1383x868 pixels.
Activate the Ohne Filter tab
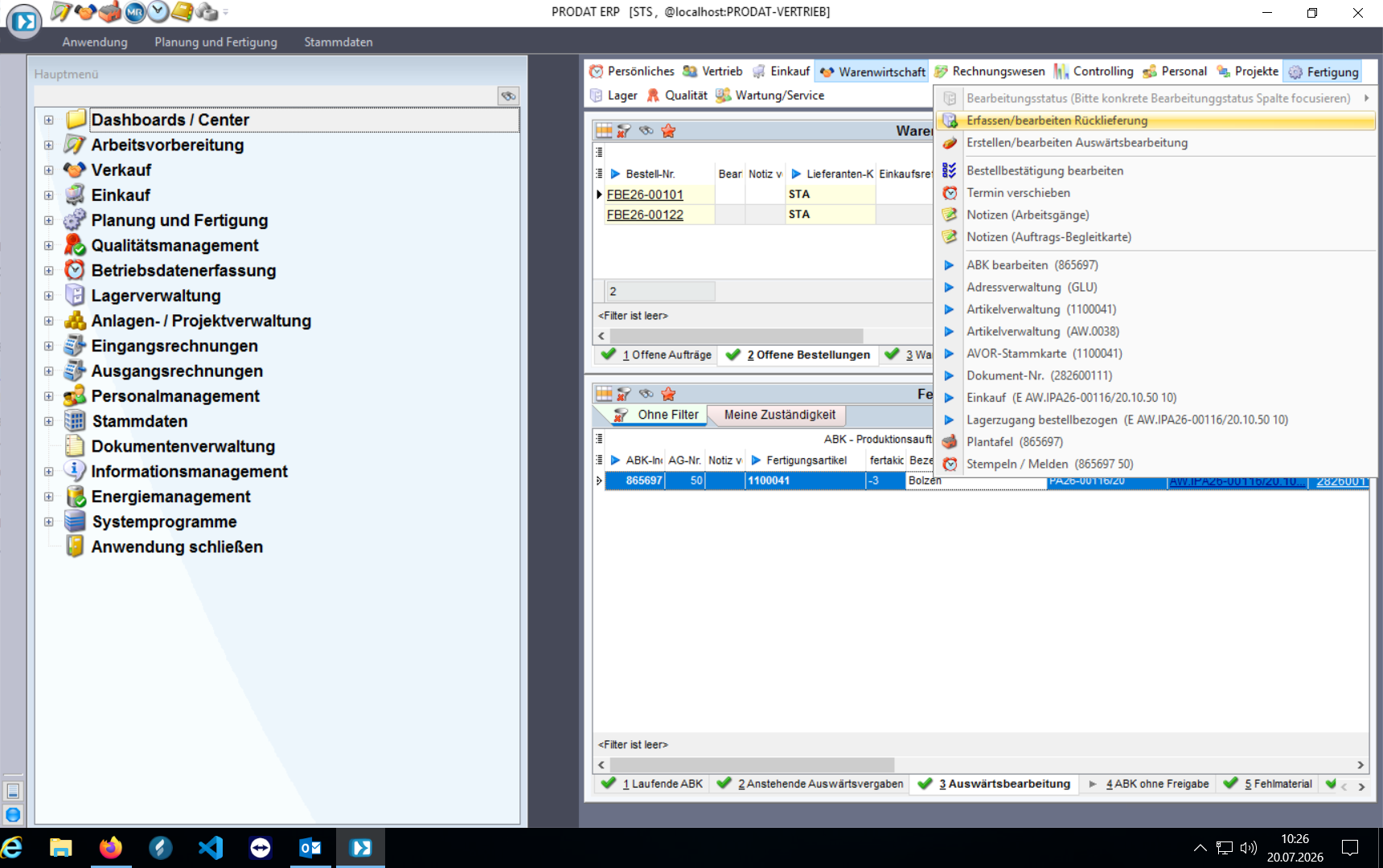[x=657, y=415]
